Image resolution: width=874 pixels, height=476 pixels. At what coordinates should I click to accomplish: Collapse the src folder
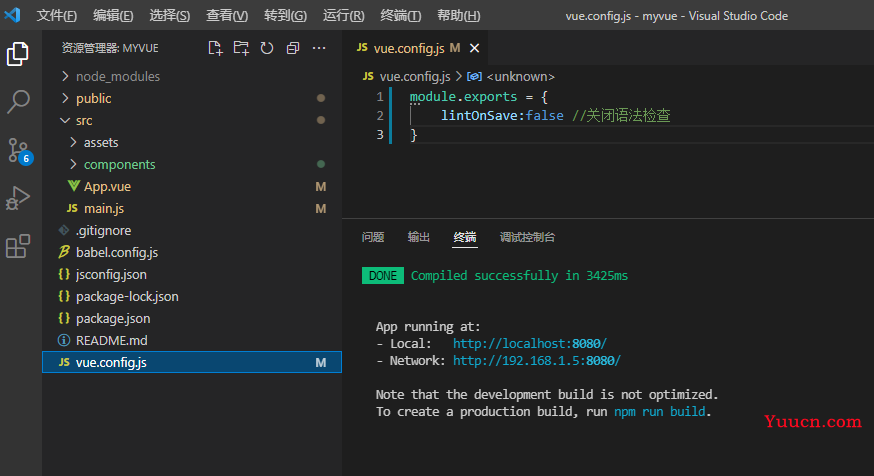[x=65, y=120]
